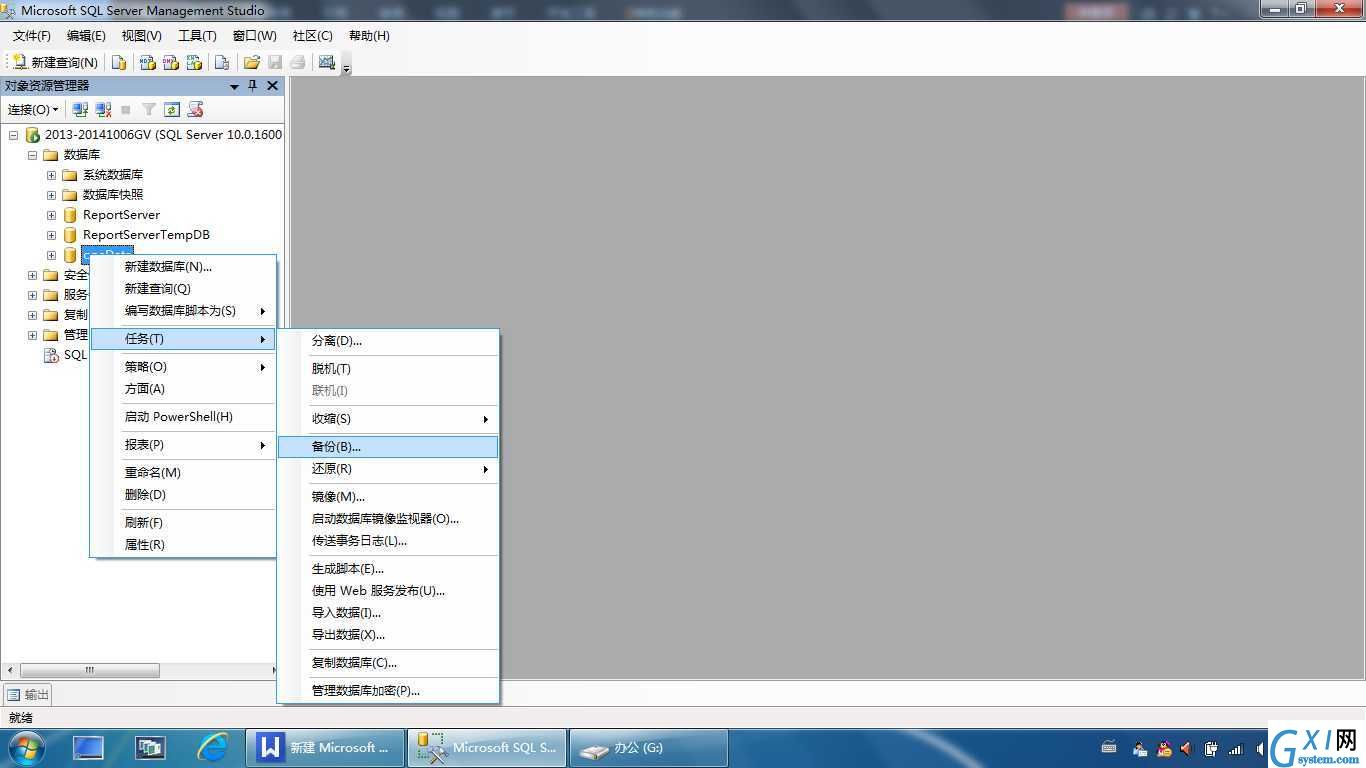The width and height of the screenshot is (1366, 768).
Task: Collapse the 数据库 folder node
Action: pyautogui.click(x=32, y=155)
